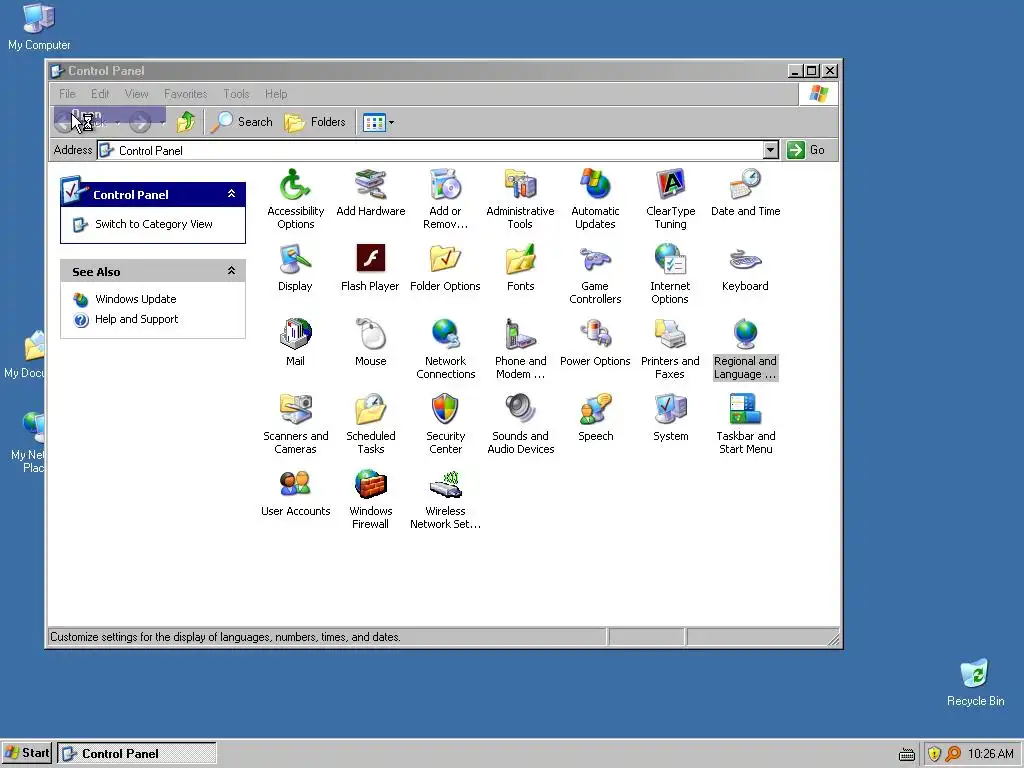The width and height of the screenshot is (1024, 768).
Task: Open Scanners and Cameras icon
Action: tap(295, 424)
